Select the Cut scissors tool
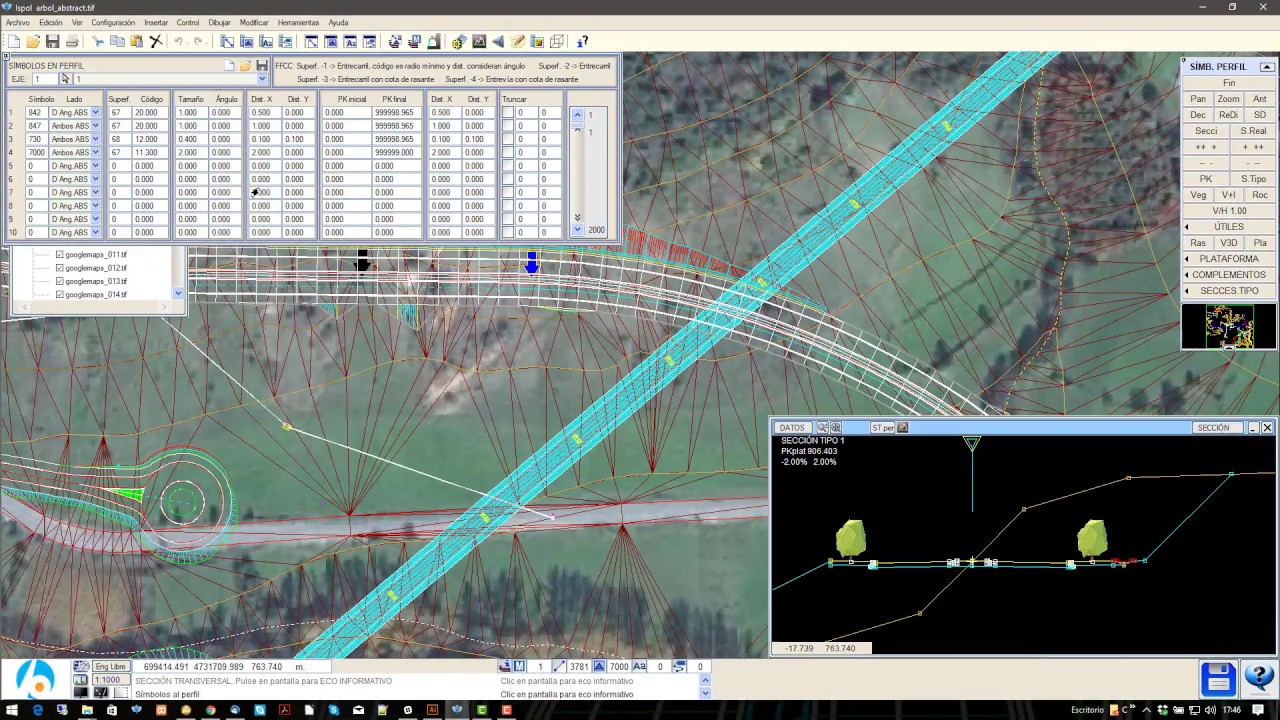 98,41
